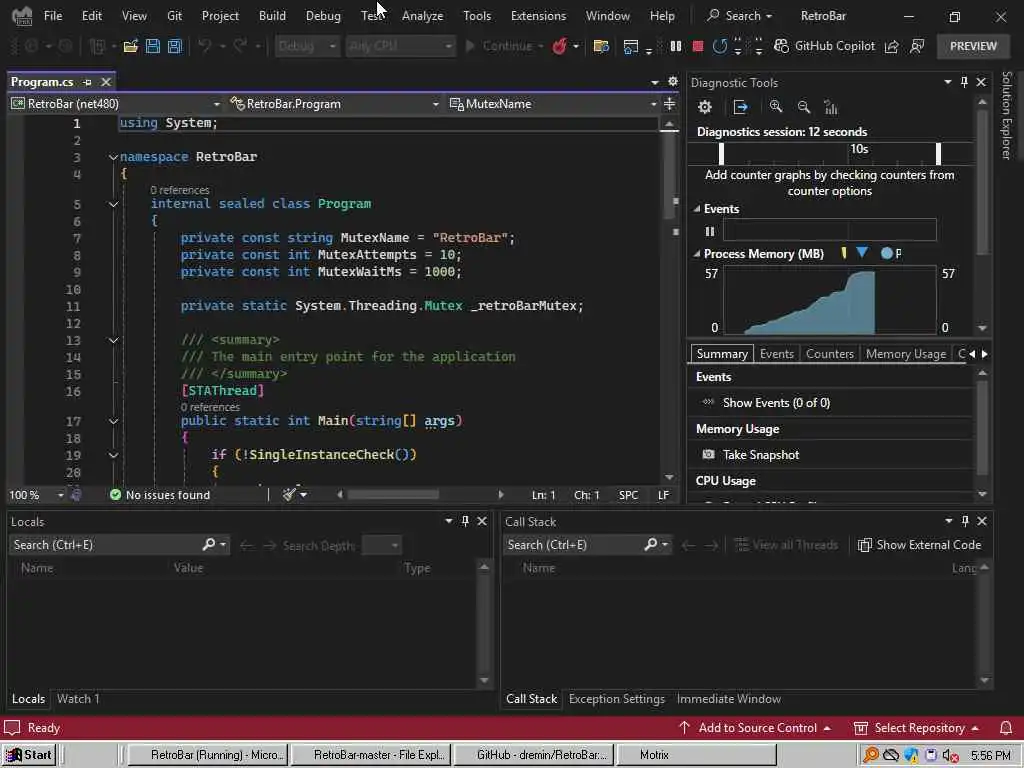Pin the Locals panel
This screenshot has width=1024, height=768.
pos(465,521)
